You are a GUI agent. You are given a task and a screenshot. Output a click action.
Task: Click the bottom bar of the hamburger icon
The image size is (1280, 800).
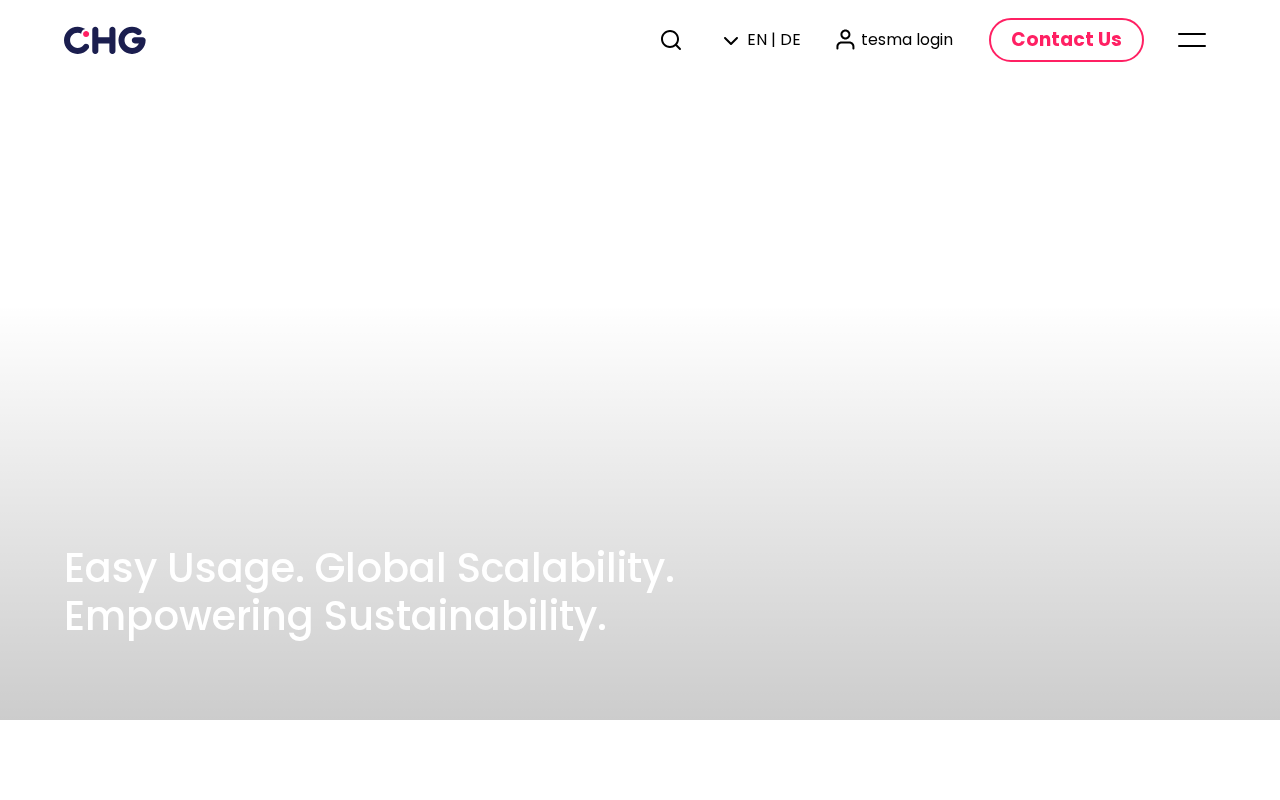coord(1192,46)
